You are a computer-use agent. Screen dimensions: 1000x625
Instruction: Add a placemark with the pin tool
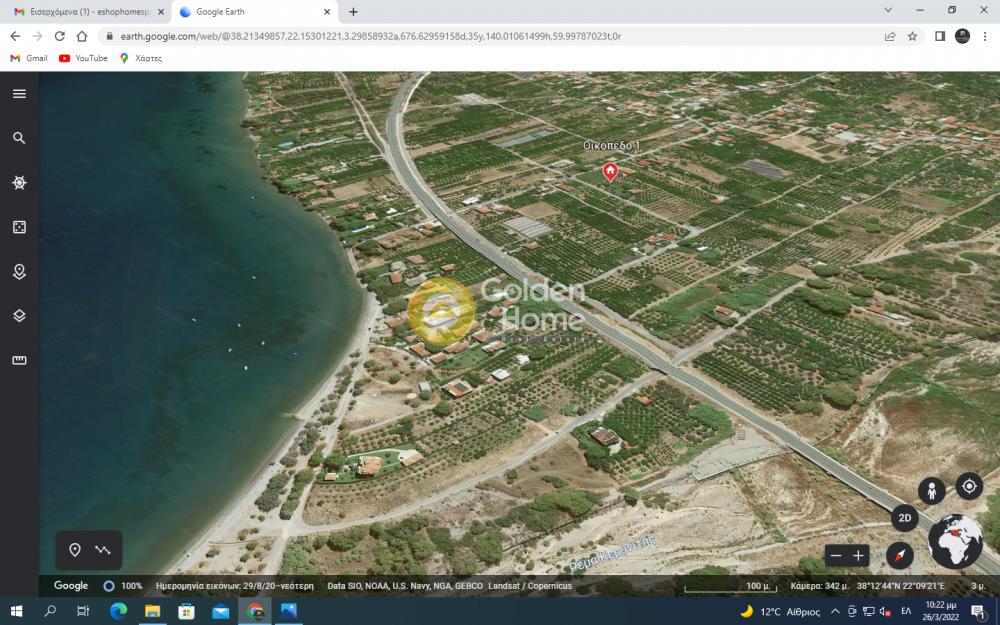pyautogui.click(x=75, y=550)
